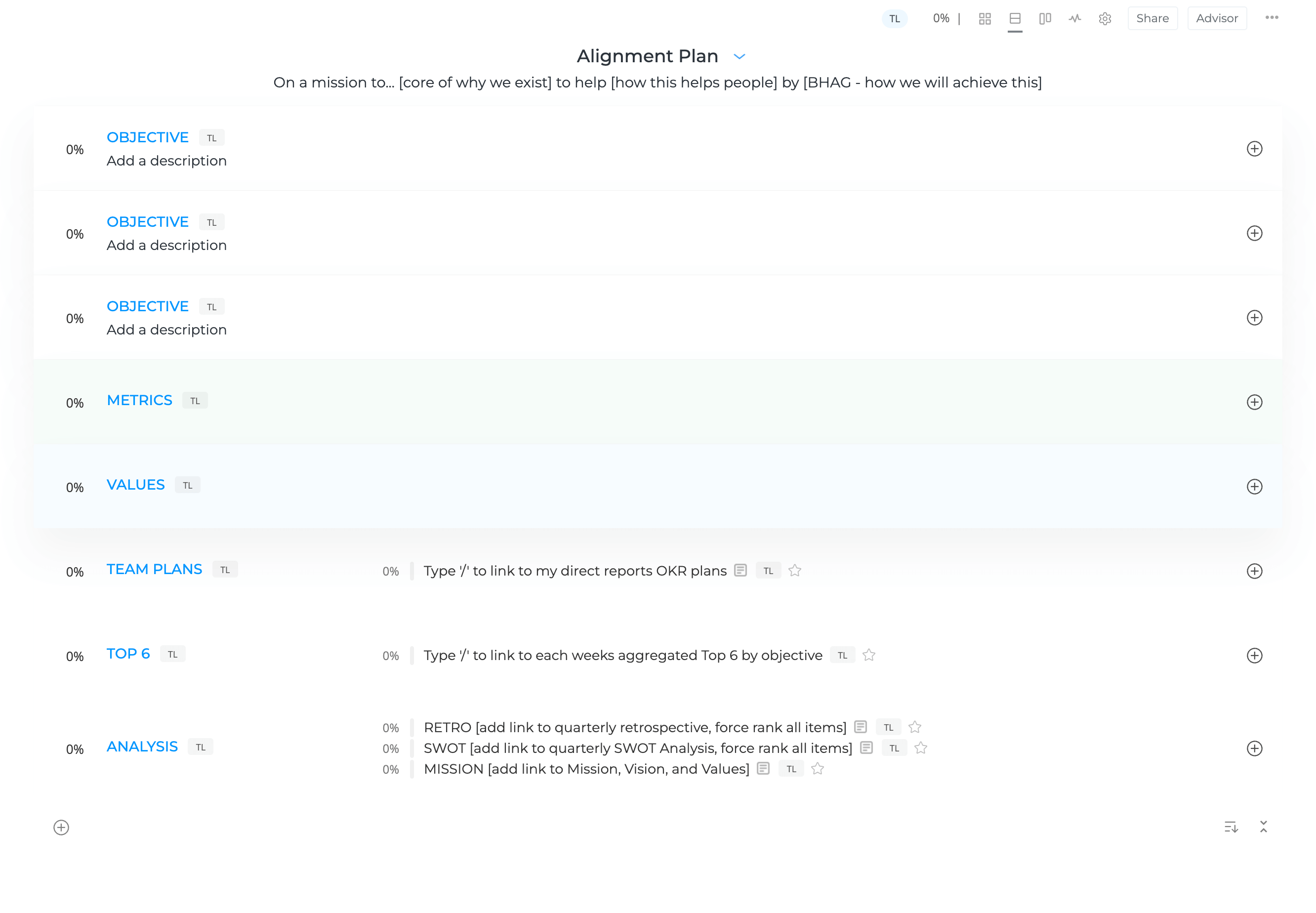
Task: Collapse all sections with the chevrons icon
Action: [x=1263, y=827]
